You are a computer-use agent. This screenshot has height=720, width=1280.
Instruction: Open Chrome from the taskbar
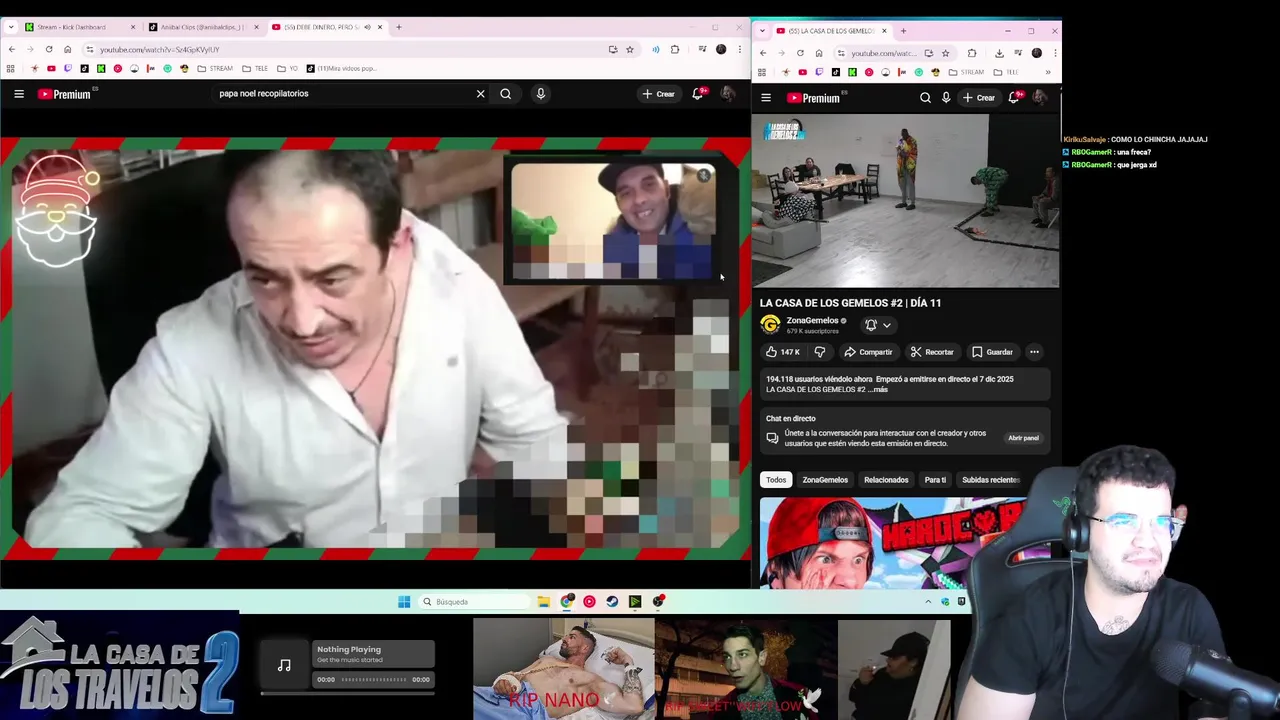coord(567,602)
